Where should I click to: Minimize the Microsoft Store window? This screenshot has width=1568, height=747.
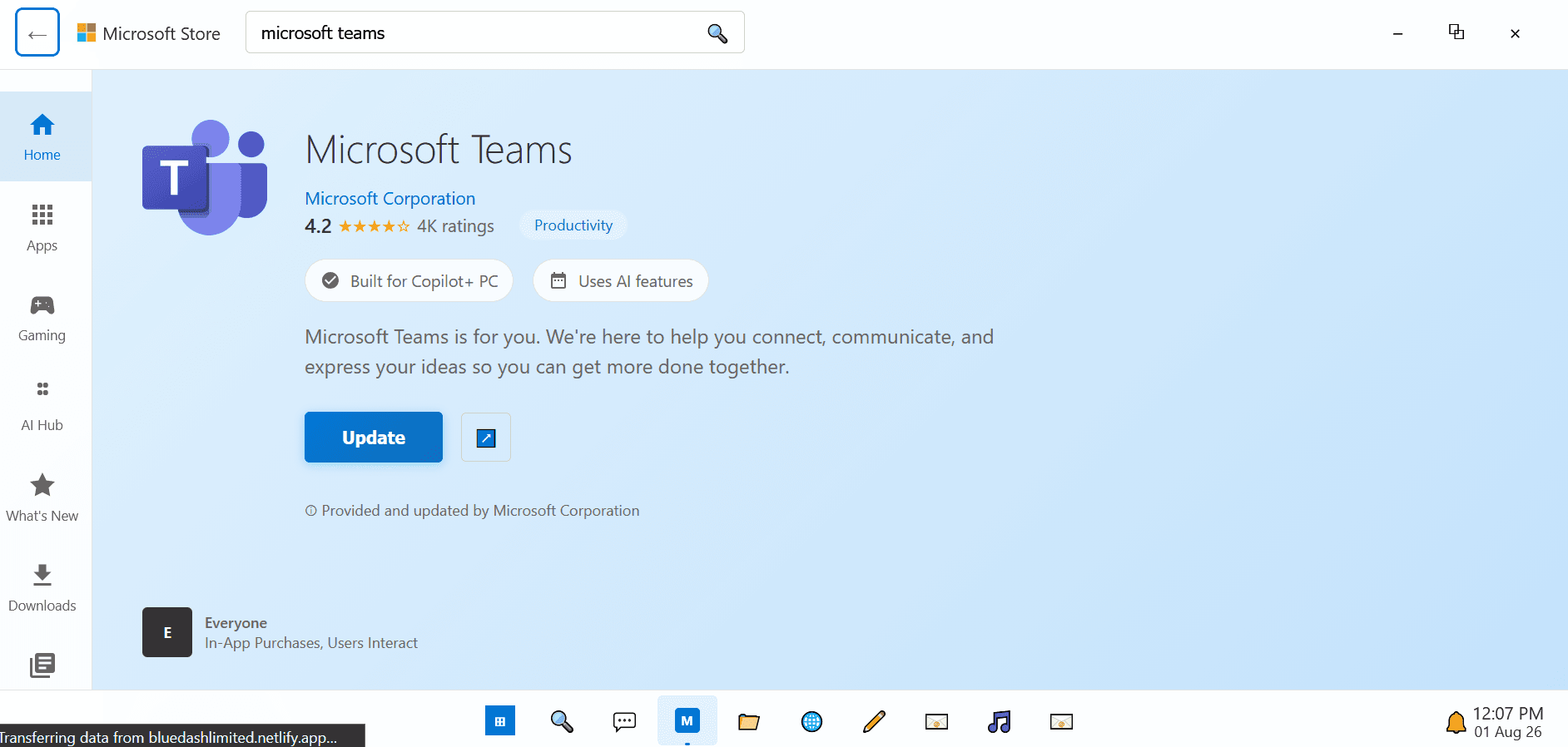point(1398,33)
